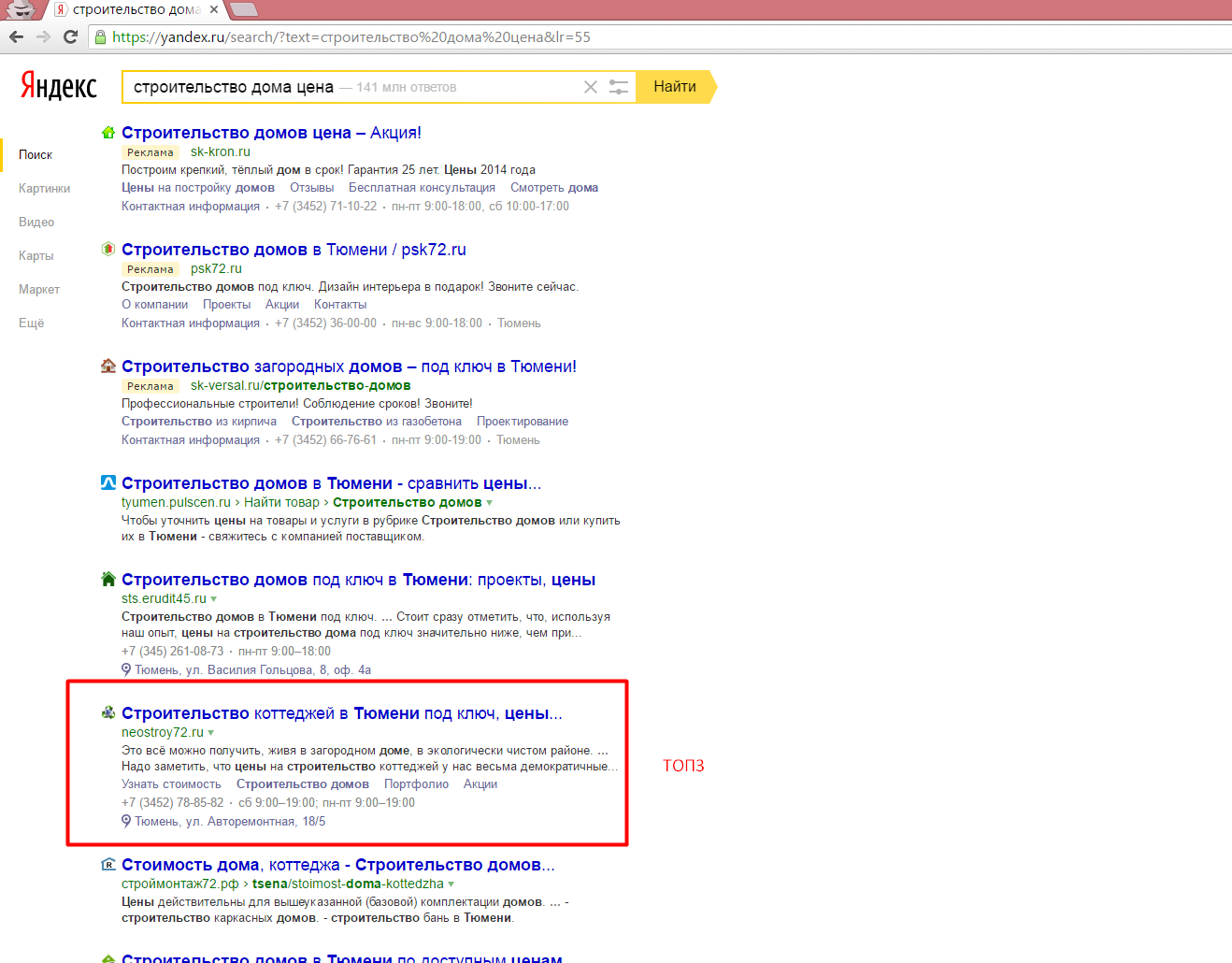Click the browser Forward arrow
1232x963 pixels.
click(x=43, y=37)
